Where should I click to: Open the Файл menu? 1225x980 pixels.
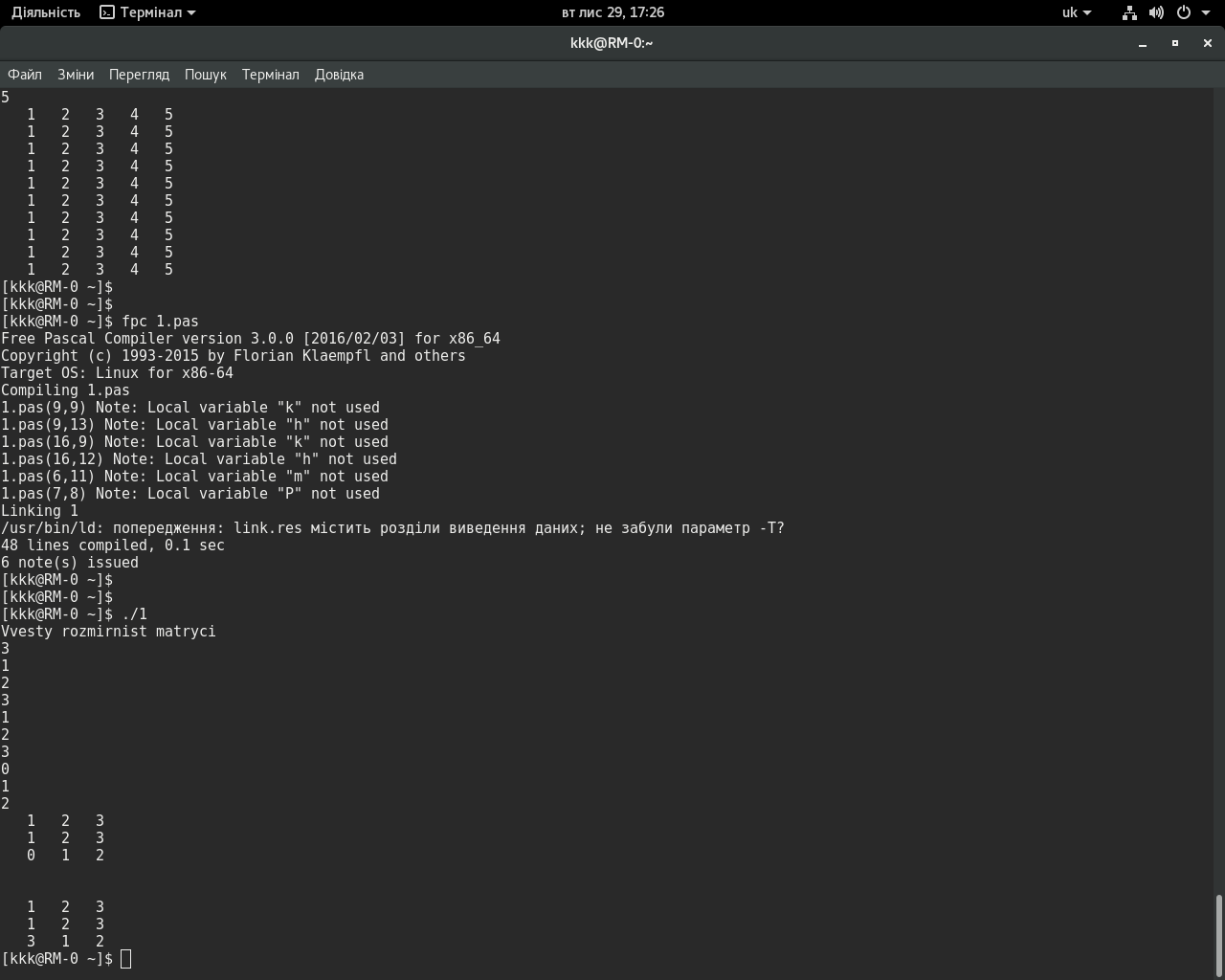(25, 75)
